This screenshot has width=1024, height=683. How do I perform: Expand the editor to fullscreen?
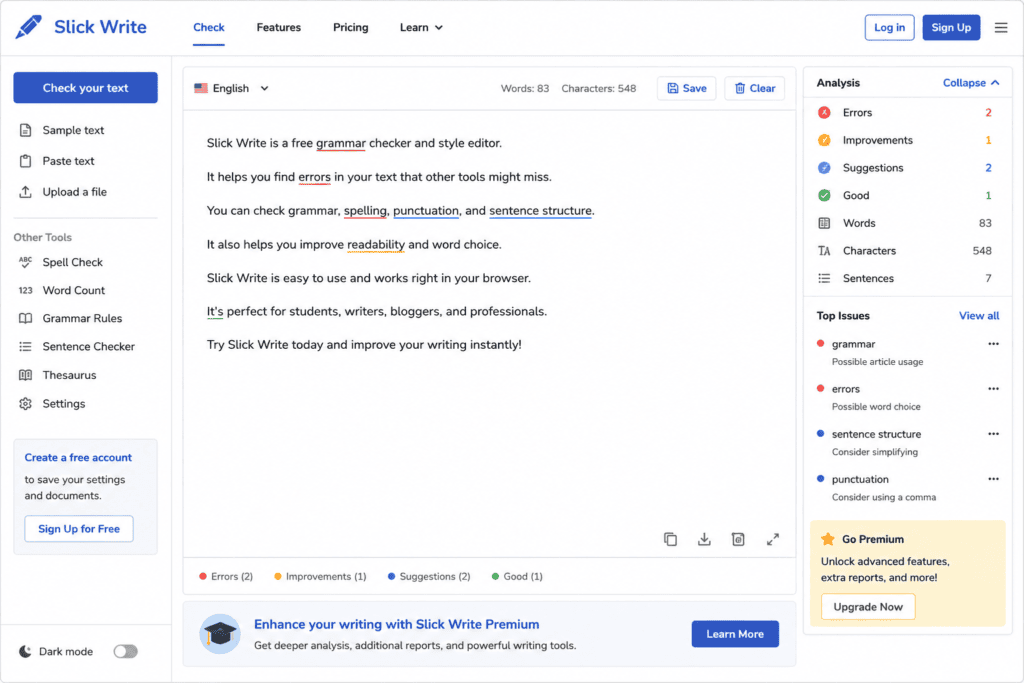tap(773, 539)
